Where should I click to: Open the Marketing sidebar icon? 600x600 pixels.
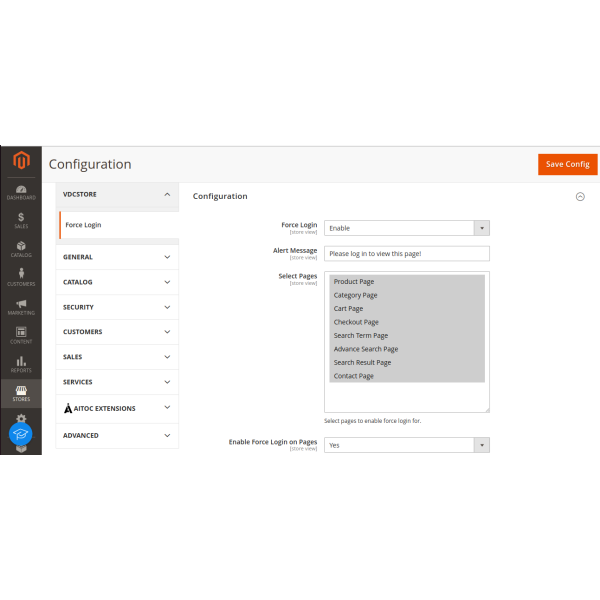pos(21,306)
